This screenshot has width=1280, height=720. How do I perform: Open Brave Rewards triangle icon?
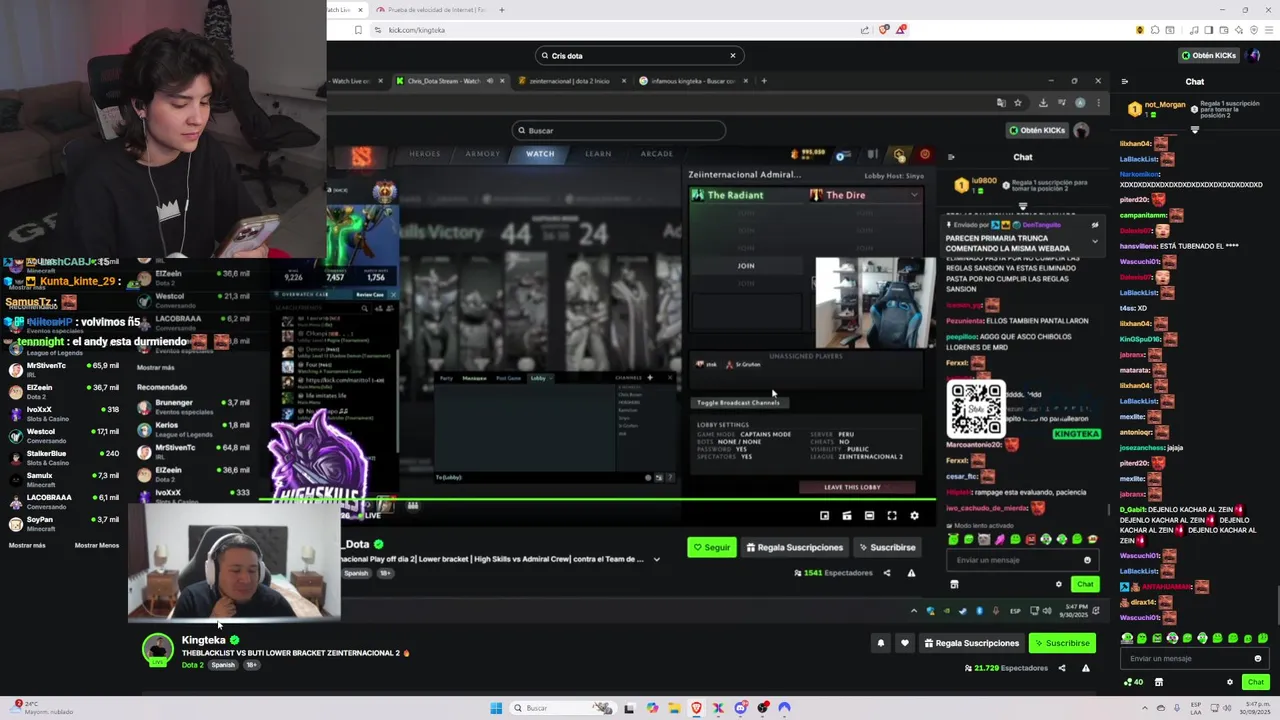point(901,30)
